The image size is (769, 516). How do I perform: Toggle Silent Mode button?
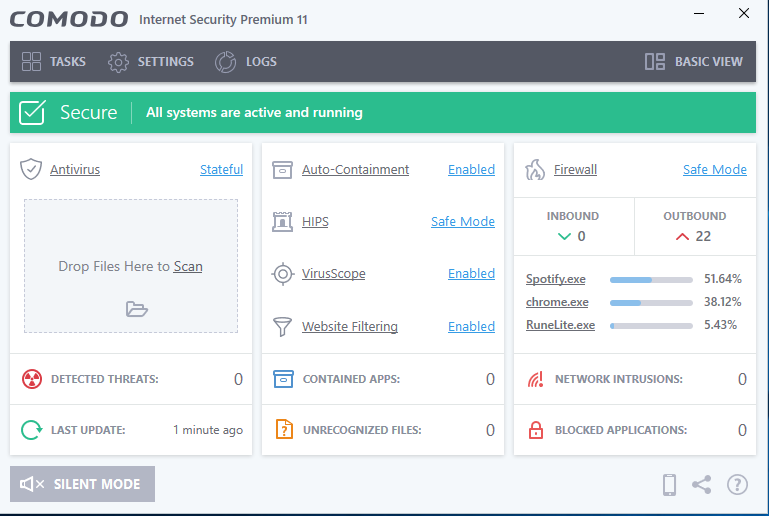(x=83, y=484)
